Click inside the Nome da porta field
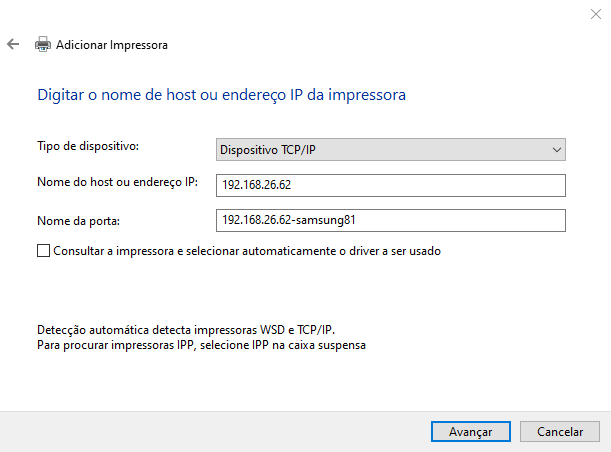The image size is (611, 452). (390, 220)
